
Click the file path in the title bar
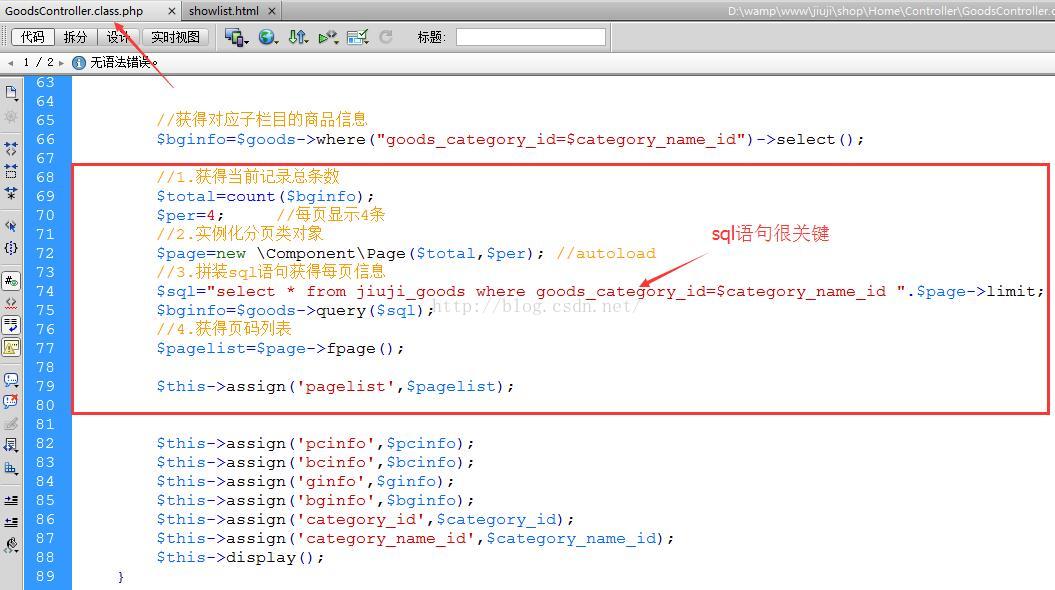click(x=891, y=11)
